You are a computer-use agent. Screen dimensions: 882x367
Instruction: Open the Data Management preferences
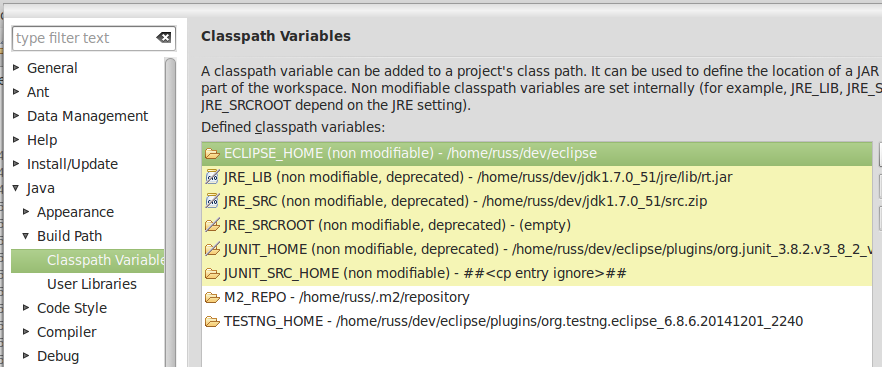pos(88,116)
